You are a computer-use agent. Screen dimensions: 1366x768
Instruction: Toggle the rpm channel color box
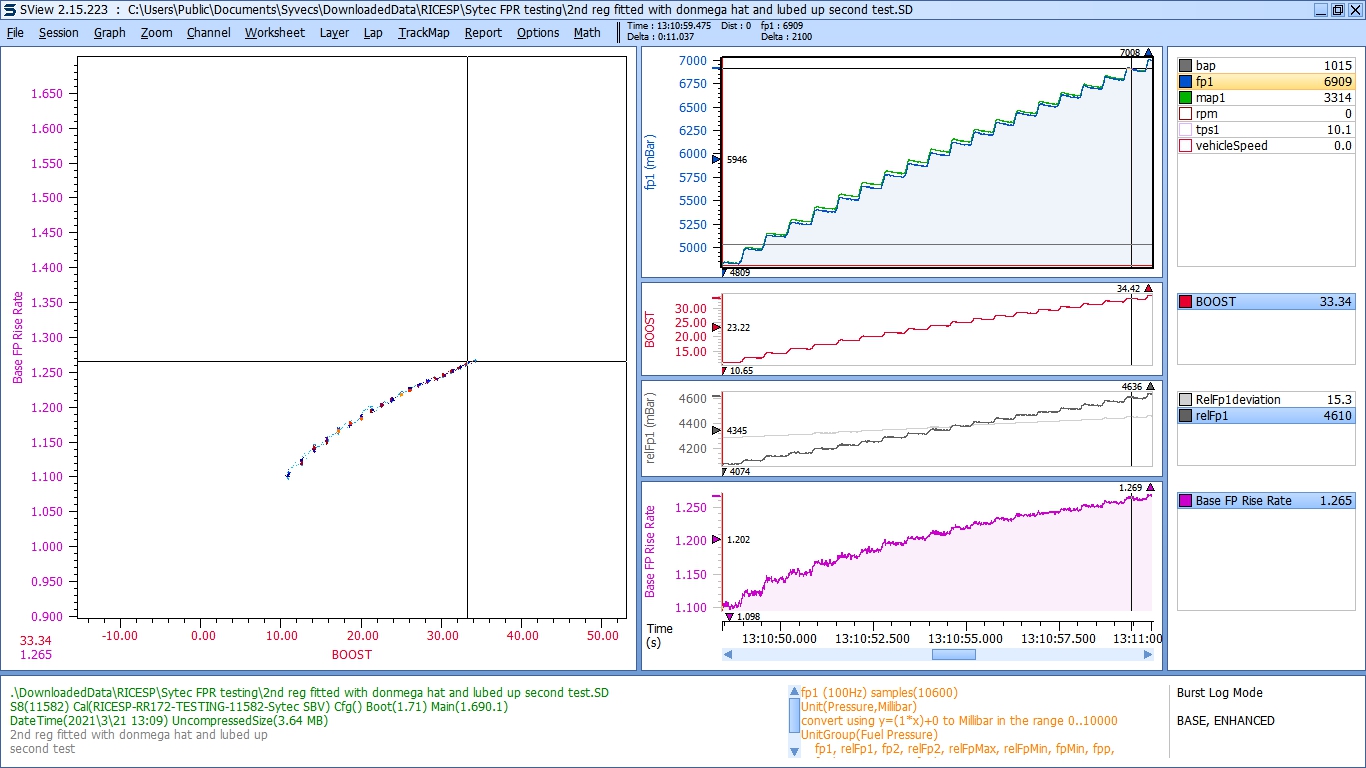click(1186, 114)
